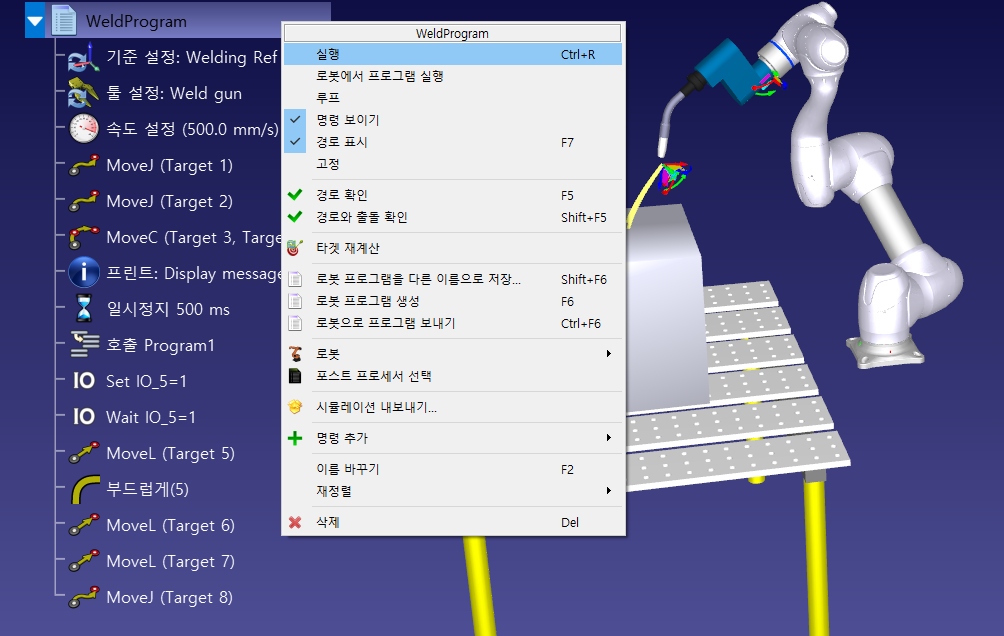
Task: Click the export simulation icon
Action: pos(295,407)
